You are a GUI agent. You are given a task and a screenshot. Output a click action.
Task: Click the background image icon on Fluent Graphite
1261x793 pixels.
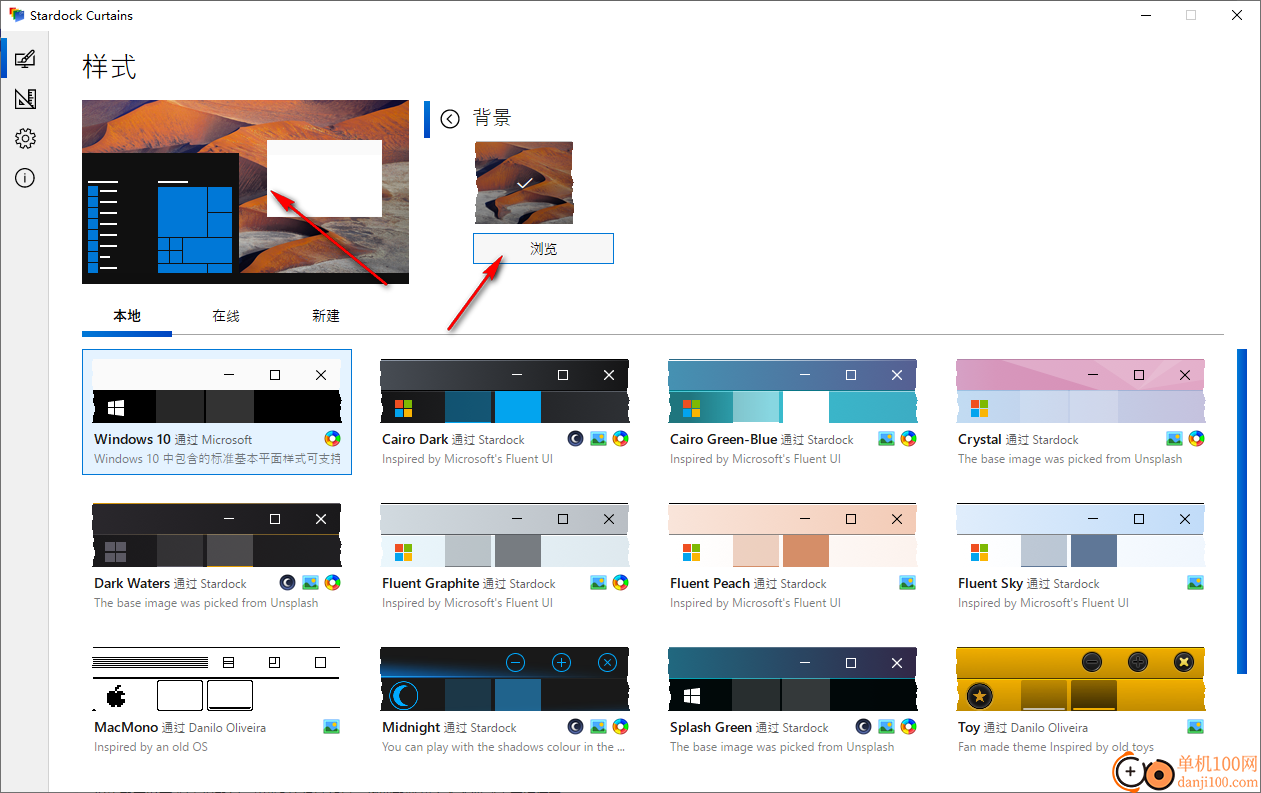[598, 582]
